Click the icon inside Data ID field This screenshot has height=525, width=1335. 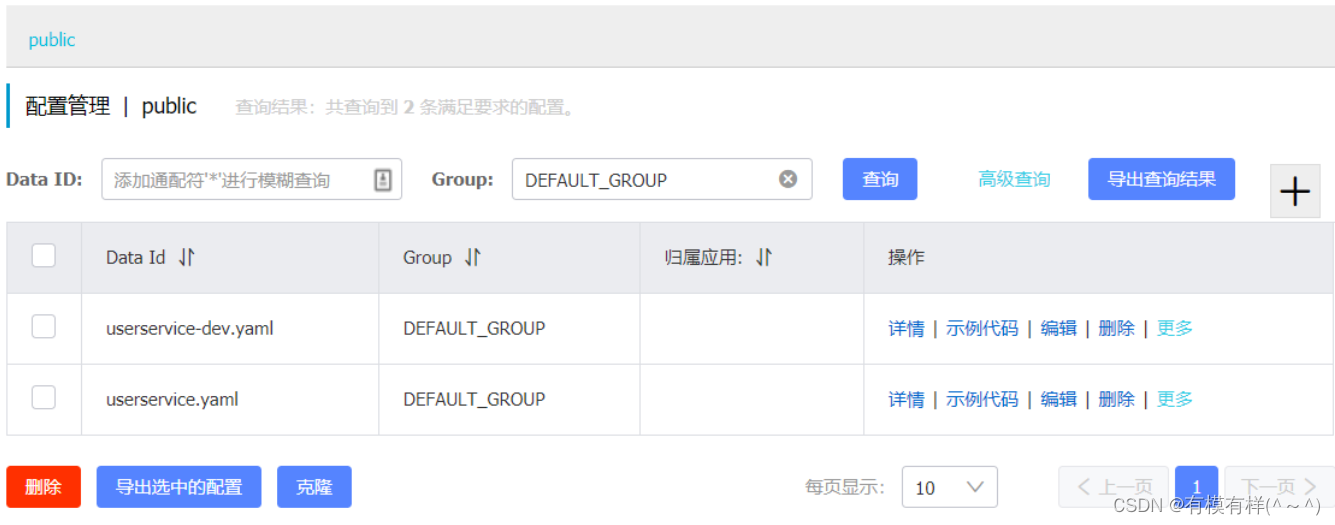pyautogui.click(x=383, y=180)
